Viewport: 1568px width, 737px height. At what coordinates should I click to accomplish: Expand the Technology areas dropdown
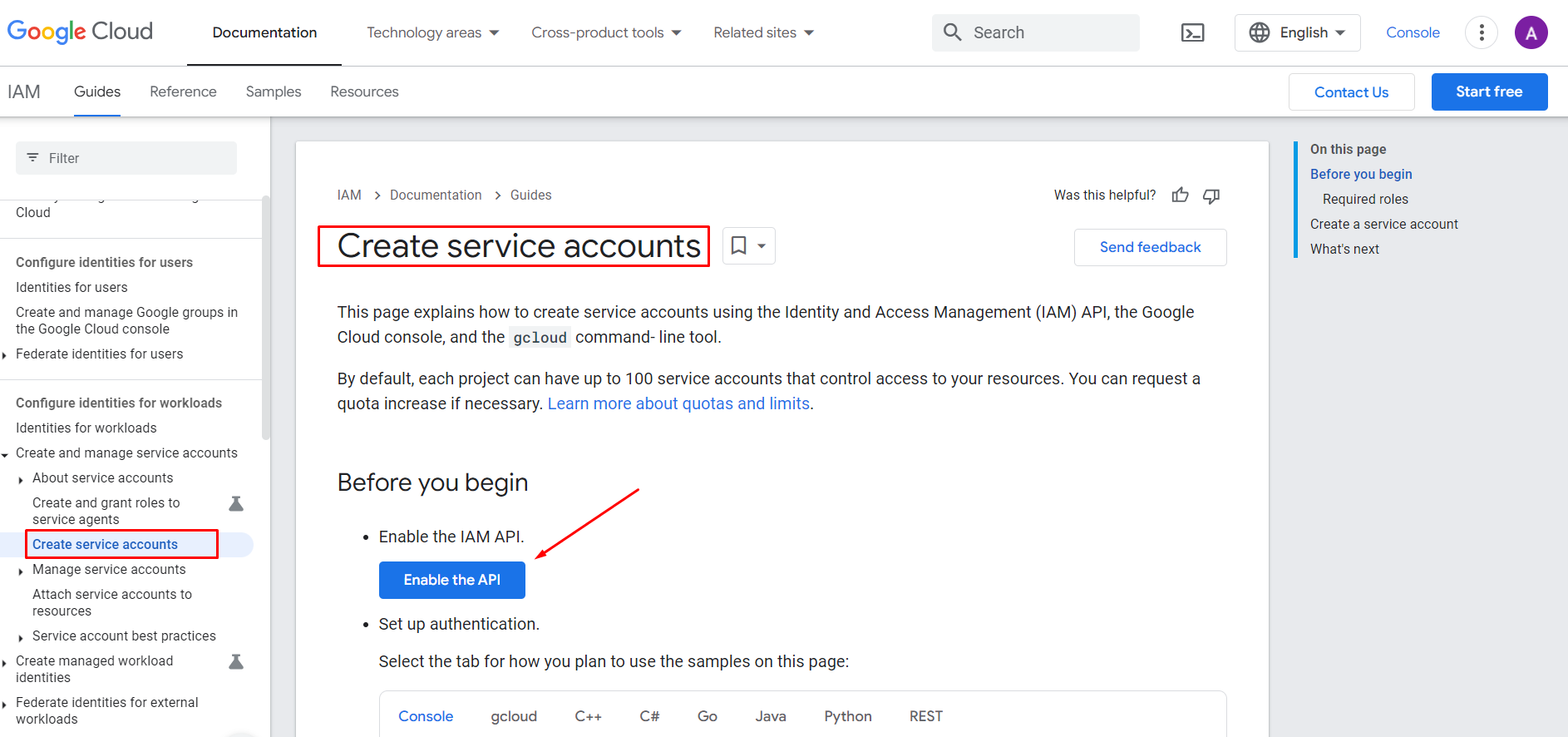click(432, 32)
